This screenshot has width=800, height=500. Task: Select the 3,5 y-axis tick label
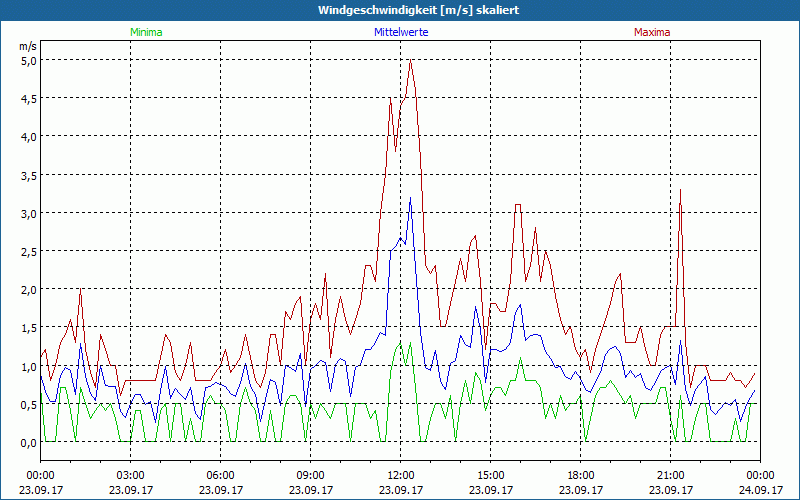pos(28,175)
